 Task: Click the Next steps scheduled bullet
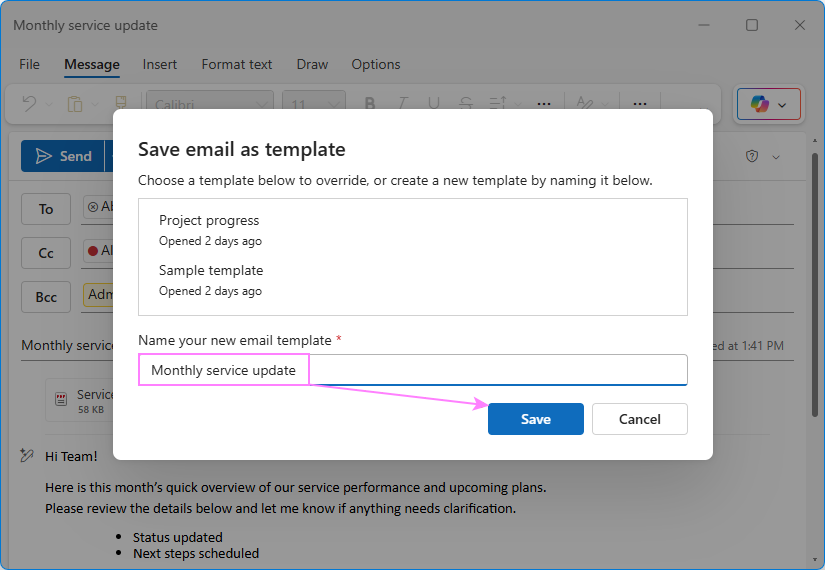tap(196, 553)
